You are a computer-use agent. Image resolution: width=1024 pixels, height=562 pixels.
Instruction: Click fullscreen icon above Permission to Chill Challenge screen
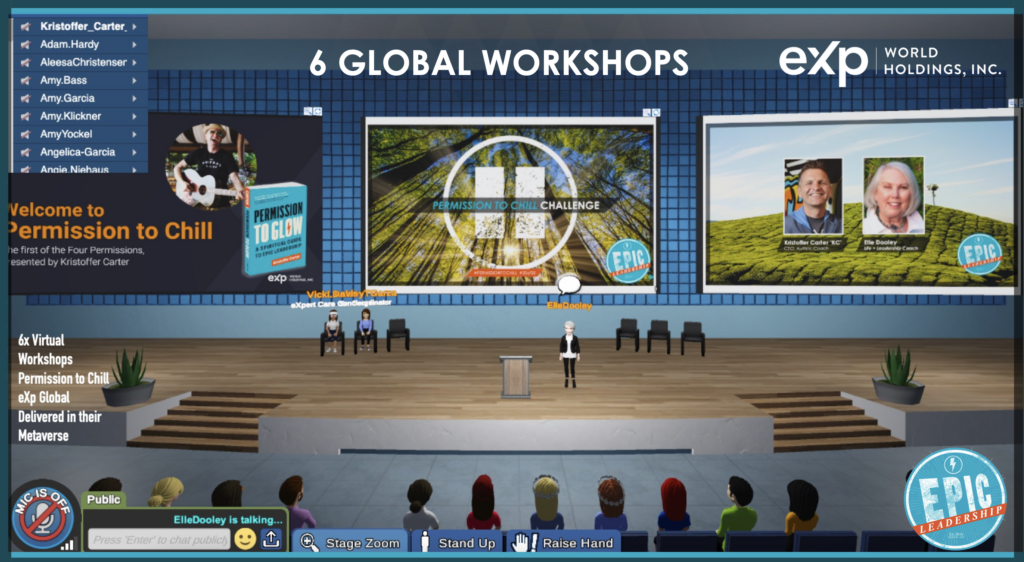point(656,112)
